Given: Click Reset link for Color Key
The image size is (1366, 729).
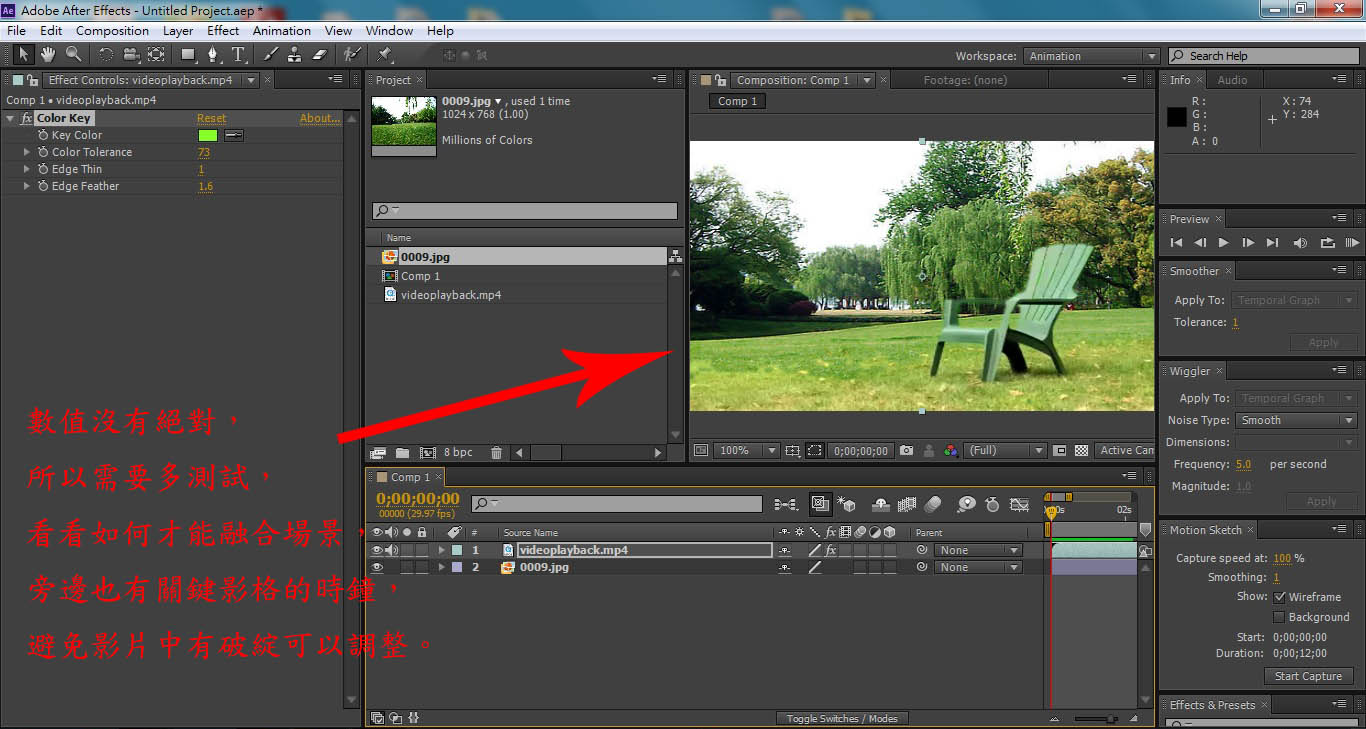Looking at the screenshot, I should point(211,118).
